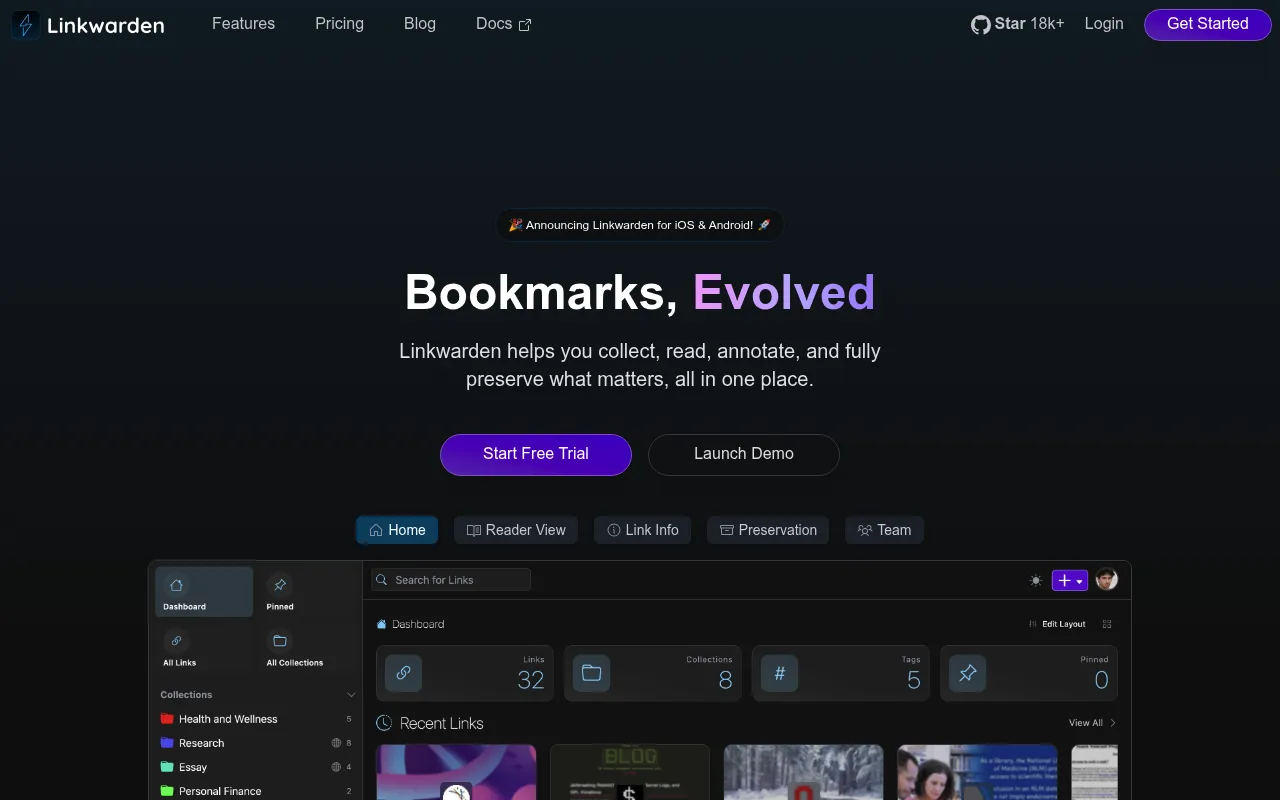The image size is (1280, 800).
Task: Open the recent link thumbnail showing two people
Action: pyautogui.click(x=977, y=772)
